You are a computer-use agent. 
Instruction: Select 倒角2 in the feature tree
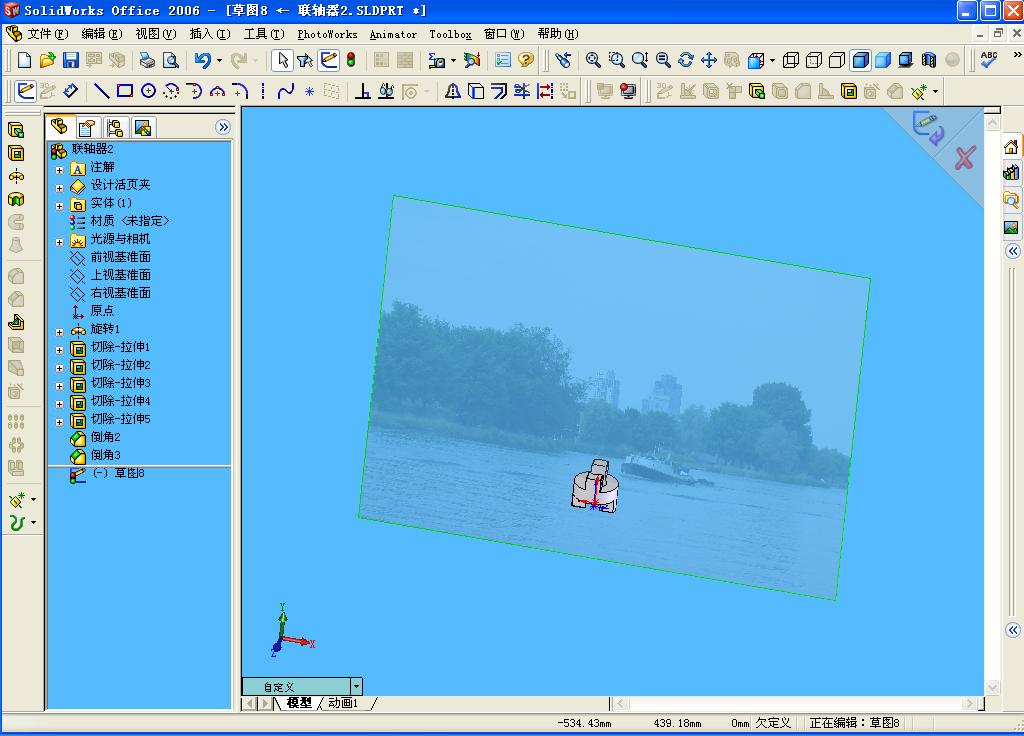click(x=105, y=437)
